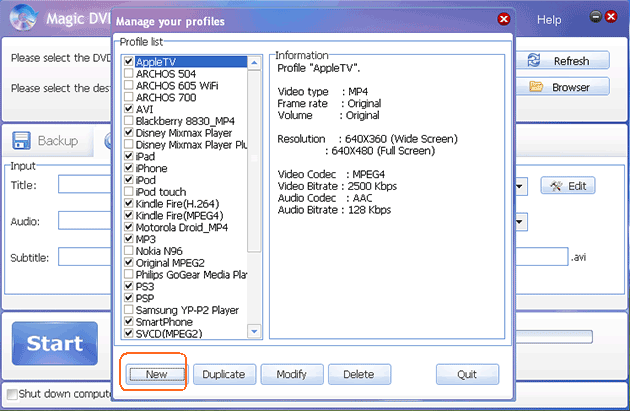Check the ARCHOS 605 WiFi checkbox
Image resolution: width=630 pixels, height=411 pixels.
pos(129,85)
